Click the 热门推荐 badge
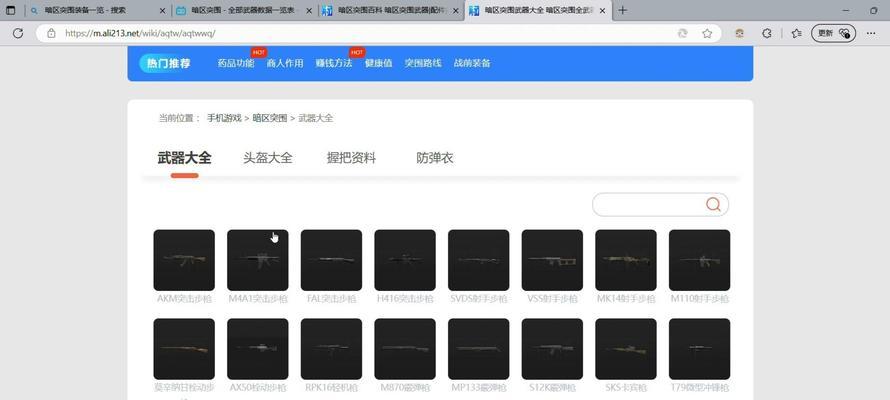Image resolution: width=890 pixels, height=400 pixels. (169, 64)
